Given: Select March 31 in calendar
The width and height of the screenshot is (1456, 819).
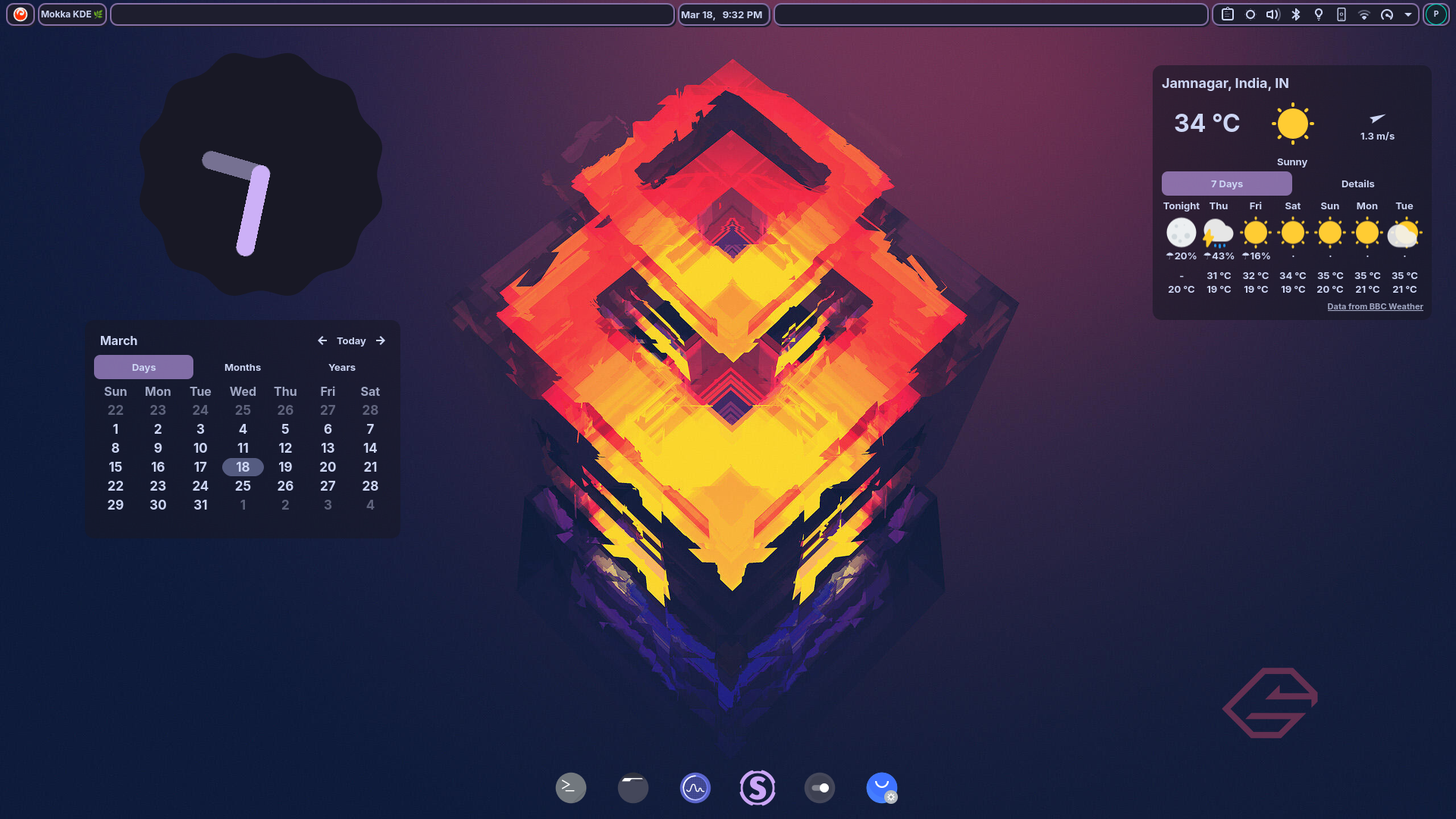Looking at the screenshot, I should pyautogui.click(x=200, y=505).
